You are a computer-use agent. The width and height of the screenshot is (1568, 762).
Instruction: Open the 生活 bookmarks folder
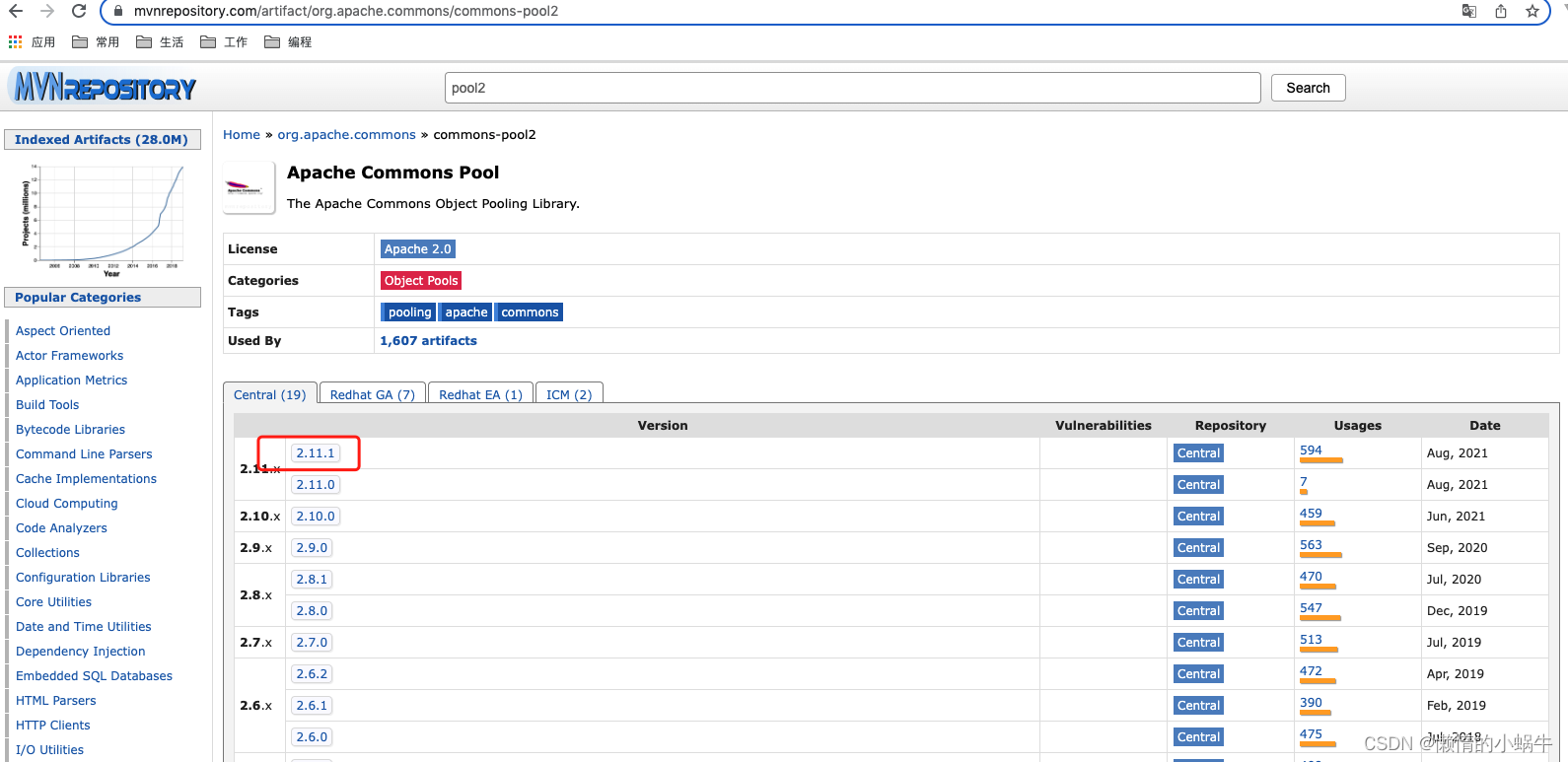pos(160,41)
